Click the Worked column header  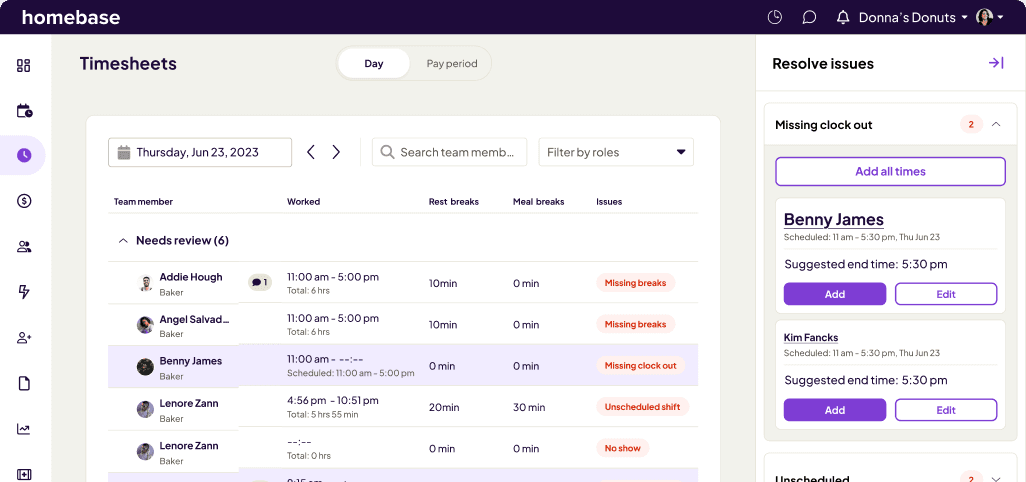pyautogui.click(x=303, y=201)
